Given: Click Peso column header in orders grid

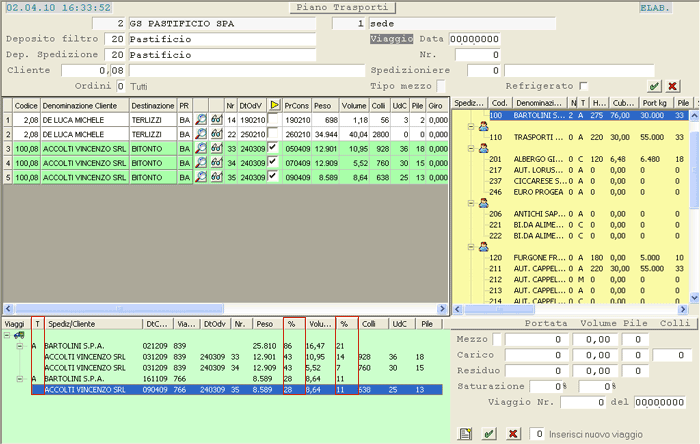Looking at the screenshot, I should pyautogui.click(x=325, y=106).
